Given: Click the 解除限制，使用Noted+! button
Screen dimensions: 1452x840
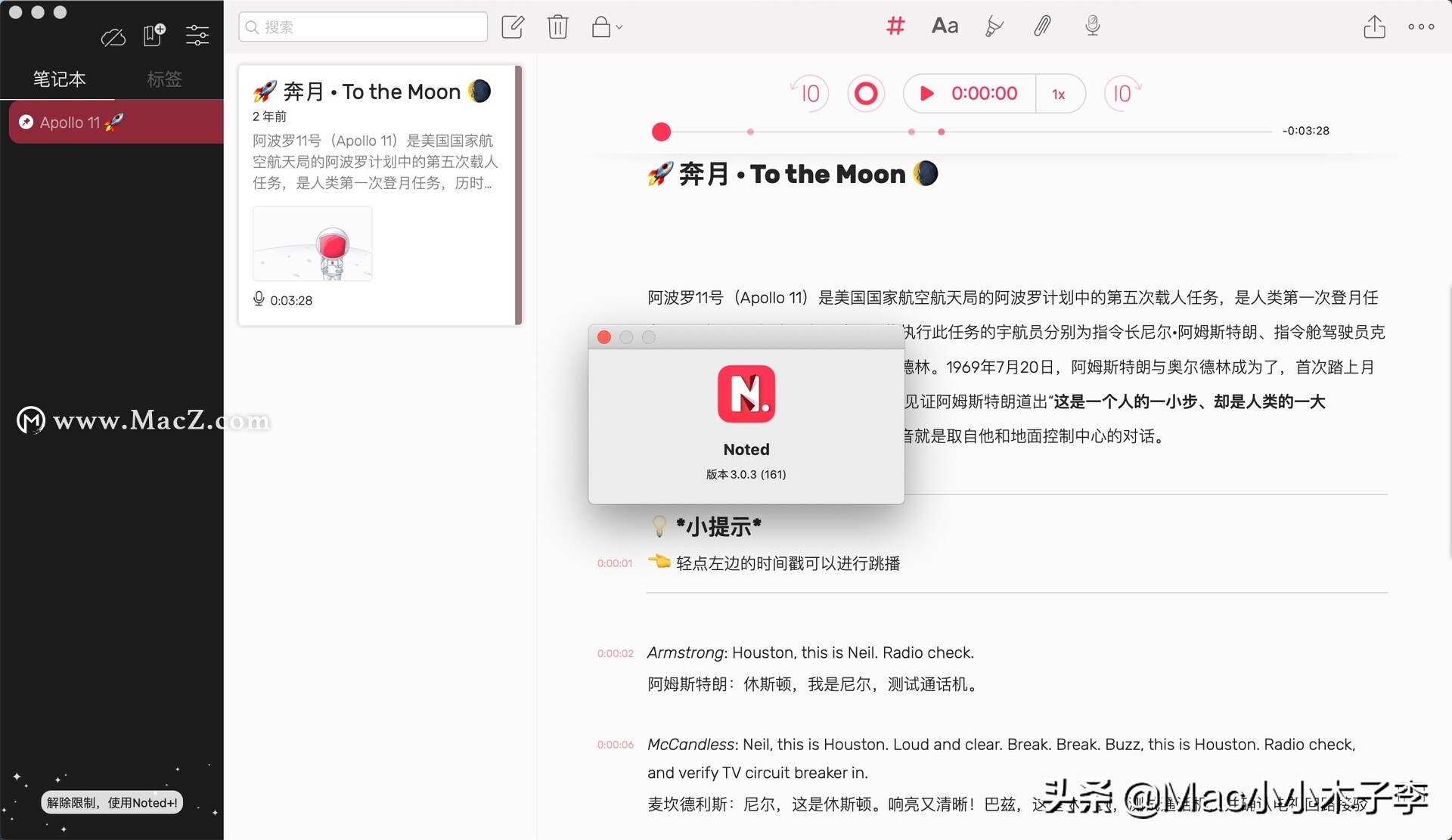Looking at the screenshot, I should pyautogui.click(x=112, y=802).
